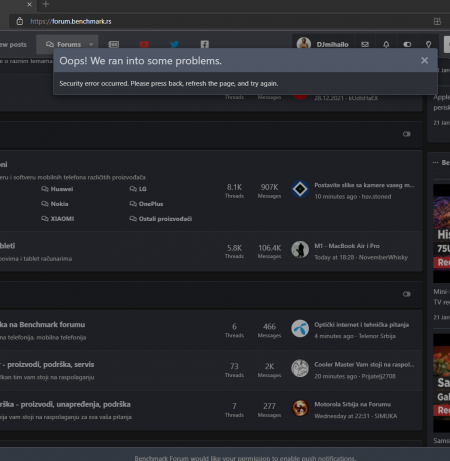Open thread Optički internet i tehnička pitanja

[x=361, y=325]
